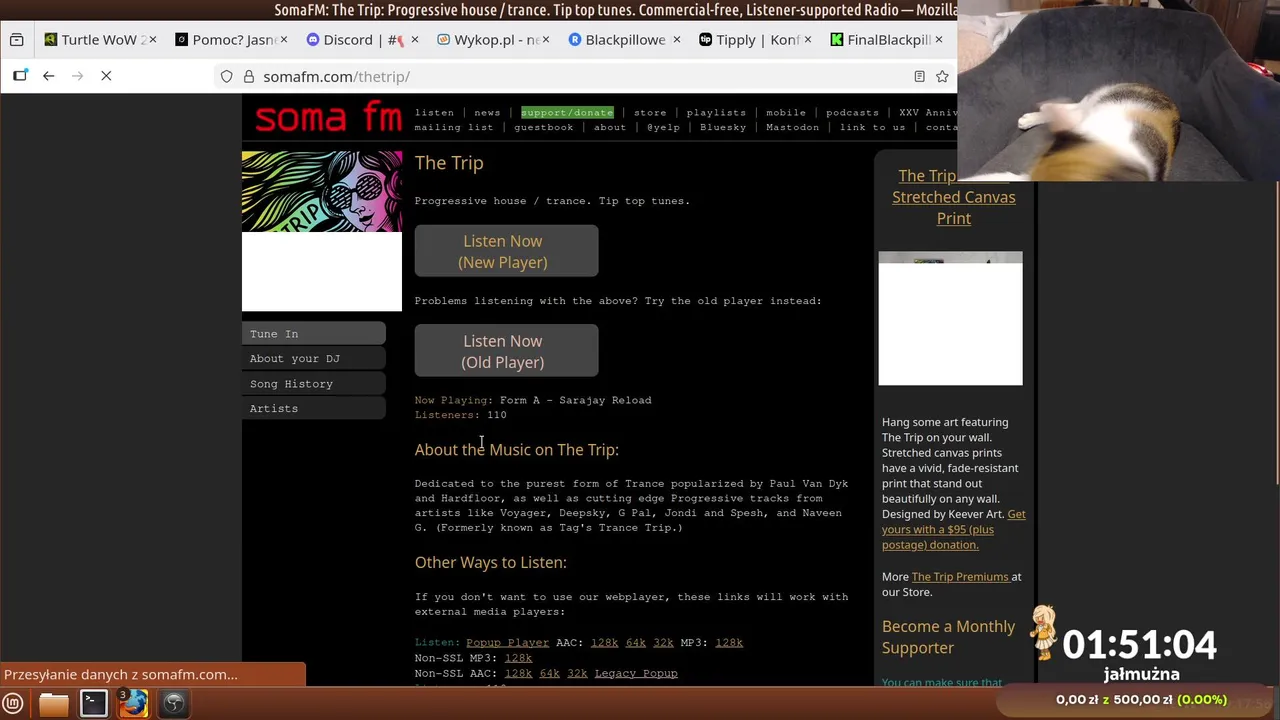This screenshot has width=1280, height=720.
Task: Open the Bluesky link
Action: (723, 127)
